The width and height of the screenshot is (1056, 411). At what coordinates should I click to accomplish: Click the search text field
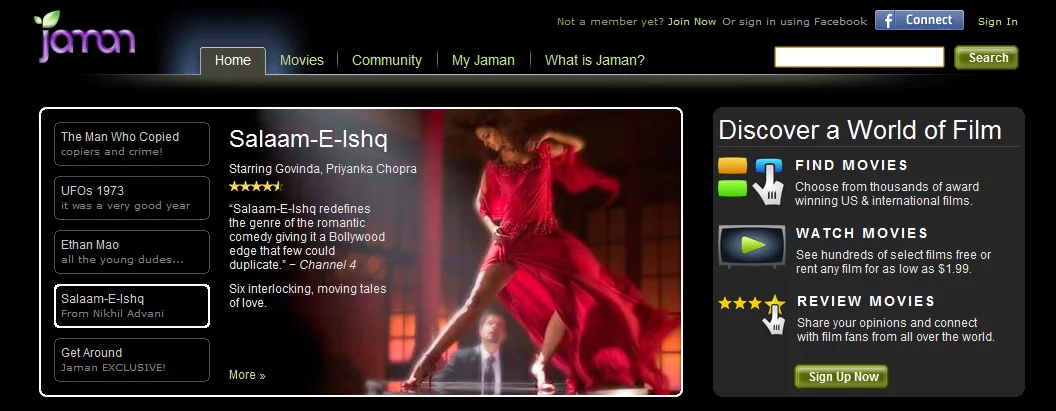point(859,58)
